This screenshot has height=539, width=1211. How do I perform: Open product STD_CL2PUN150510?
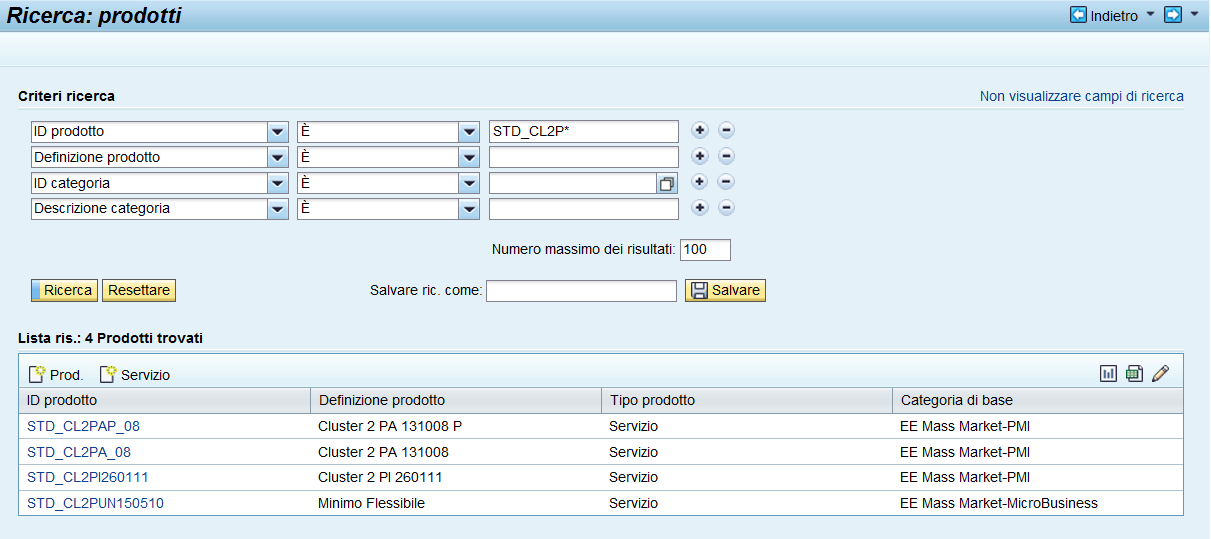[x=95, y=503]
